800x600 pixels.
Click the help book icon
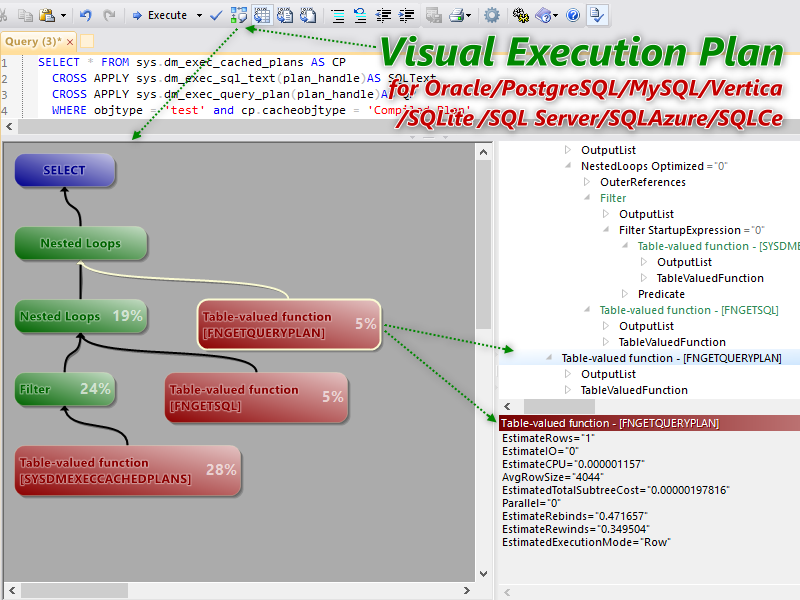(x=543, y=15)
